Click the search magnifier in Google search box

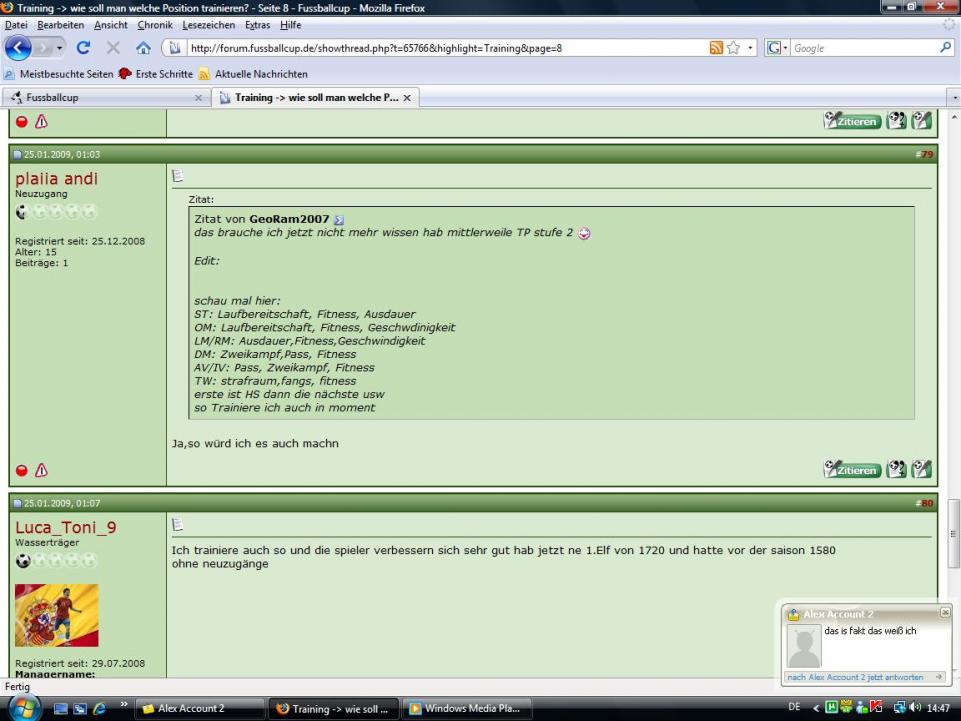click(946, 48)
